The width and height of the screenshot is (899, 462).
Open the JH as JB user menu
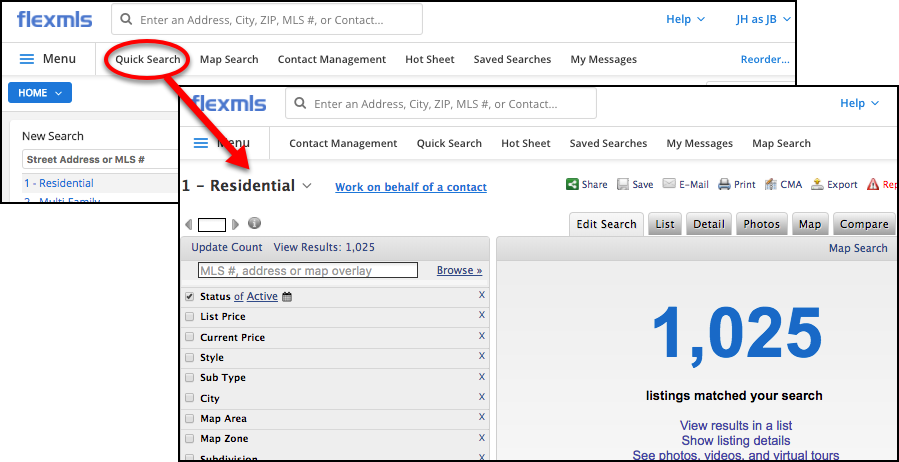763,19
